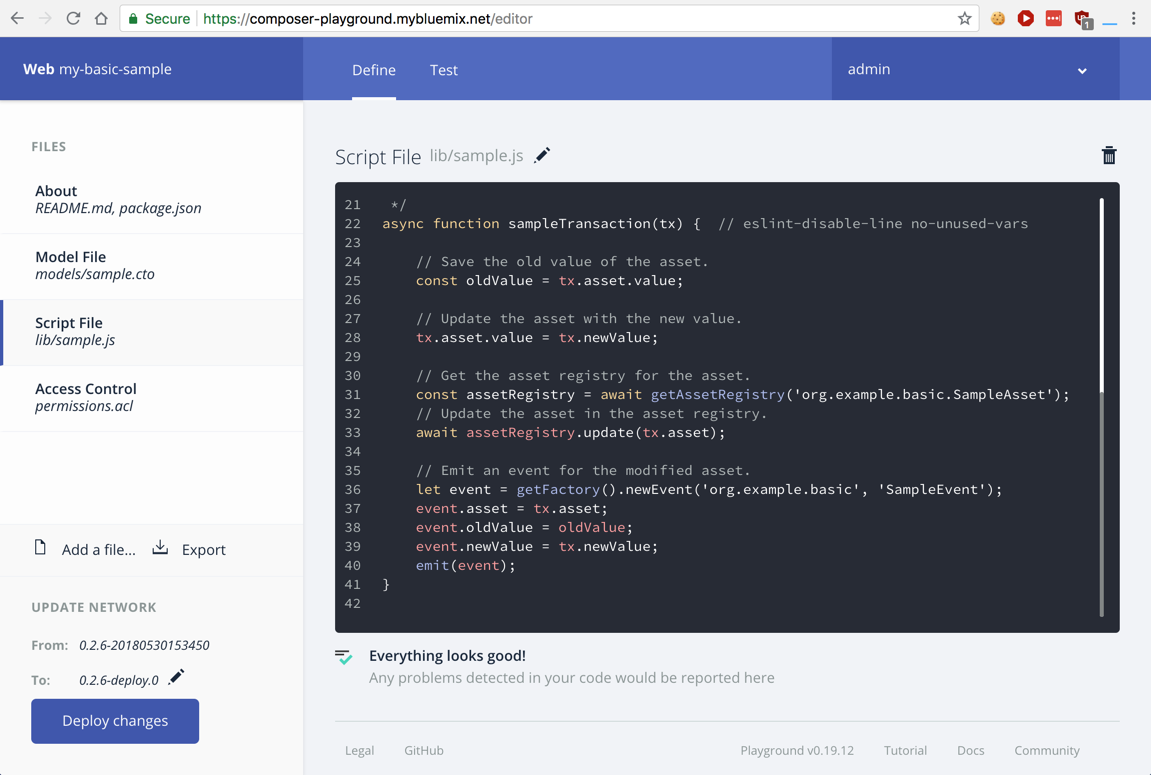Screen dimensions: 1151x775
Task: Bookmark this page with the star icon
Action: click(x=965, y=18)
